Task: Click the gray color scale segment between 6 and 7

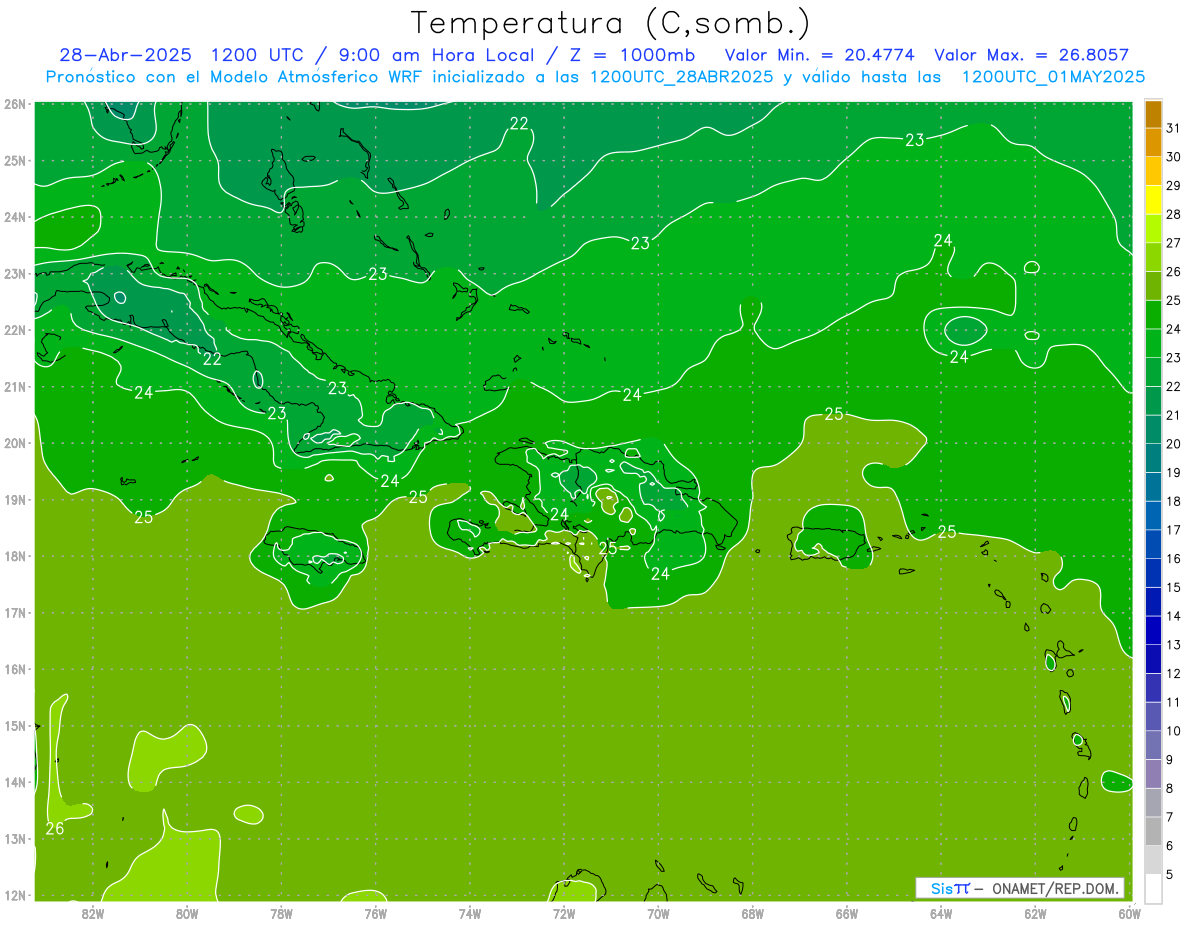Action: pos(1153,831)
